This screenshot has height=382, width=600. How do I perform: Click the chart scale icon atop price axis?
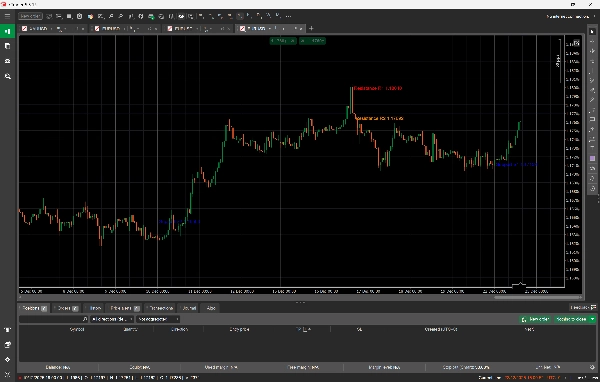click(x=576, y=43)
